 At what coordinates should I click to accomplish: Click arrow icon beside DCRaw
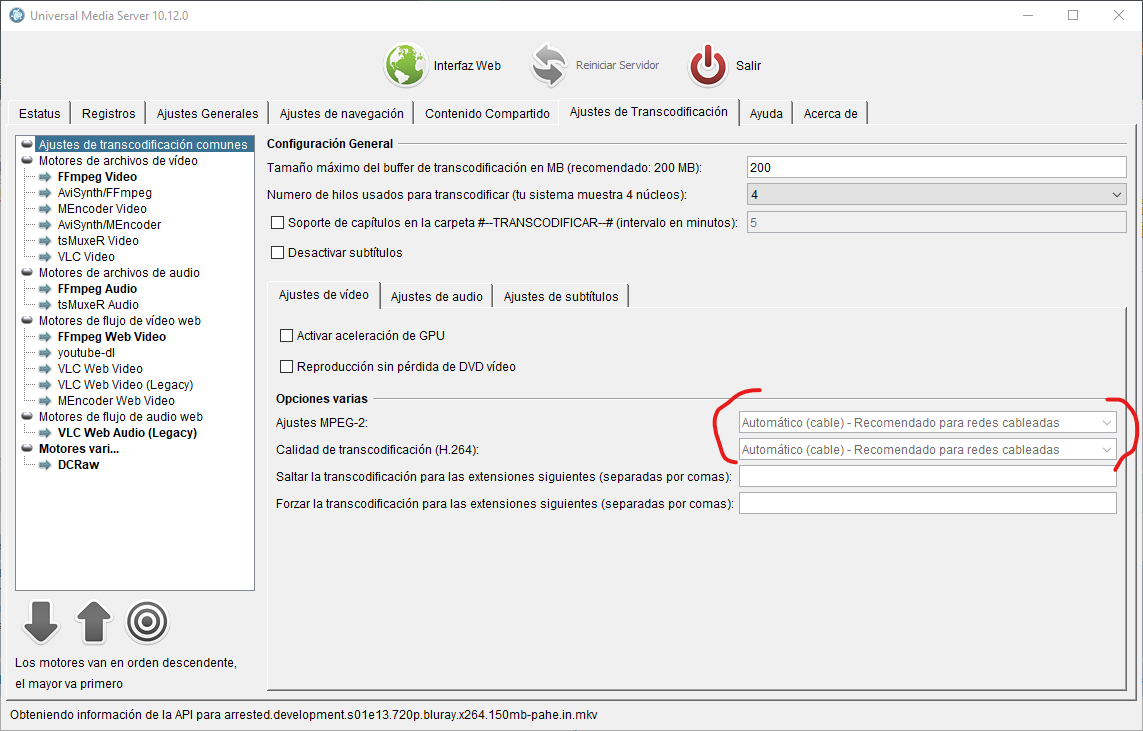(45, 465)
